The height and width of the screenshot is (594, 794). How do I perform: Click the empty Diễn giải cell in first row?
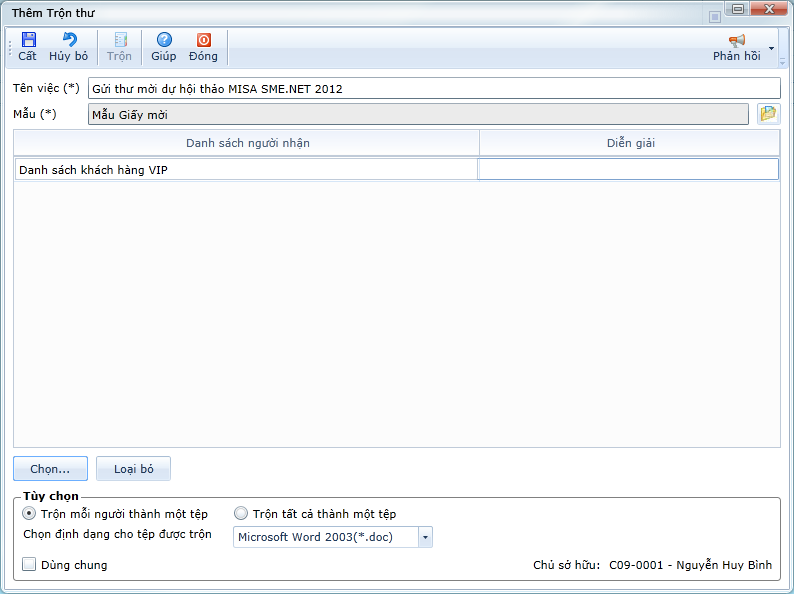(628, 170)
